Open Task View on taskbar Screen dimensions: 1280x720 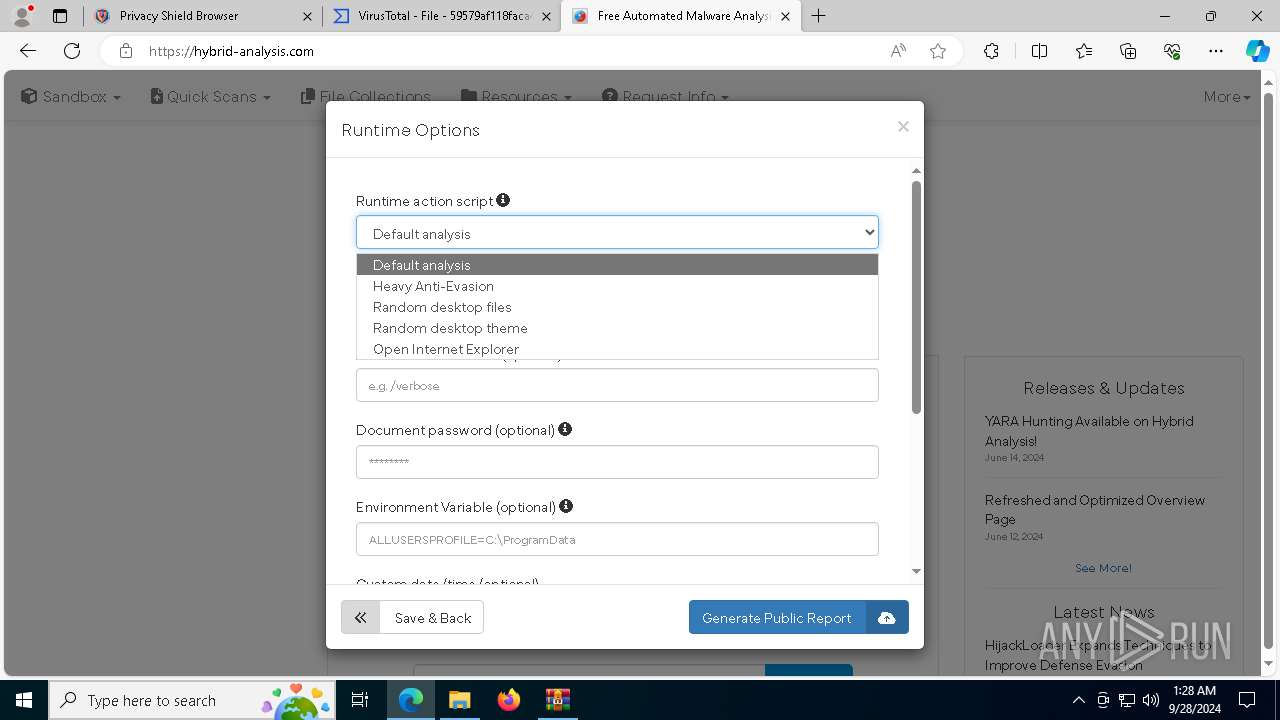pyautogui.click(x=360, y=700)
